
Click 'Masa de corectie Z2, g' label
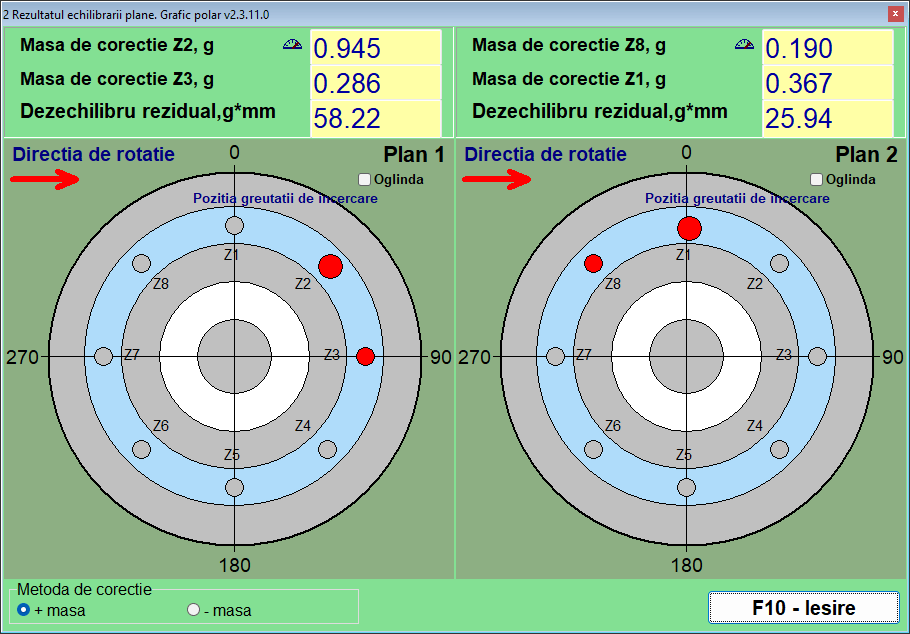tap(117, 45)
